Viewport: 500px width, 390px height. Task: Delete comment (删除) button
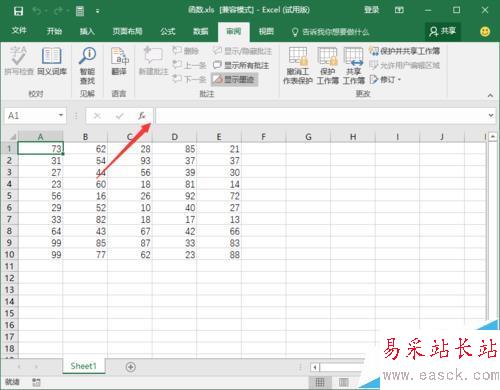[x=185, y=51]
